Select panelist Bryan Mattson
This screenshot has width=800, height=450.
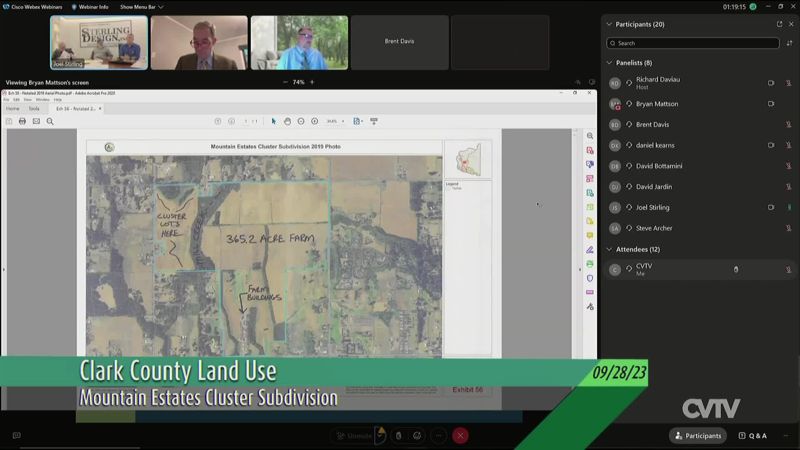pyautogui.click(x=699, y=104)
